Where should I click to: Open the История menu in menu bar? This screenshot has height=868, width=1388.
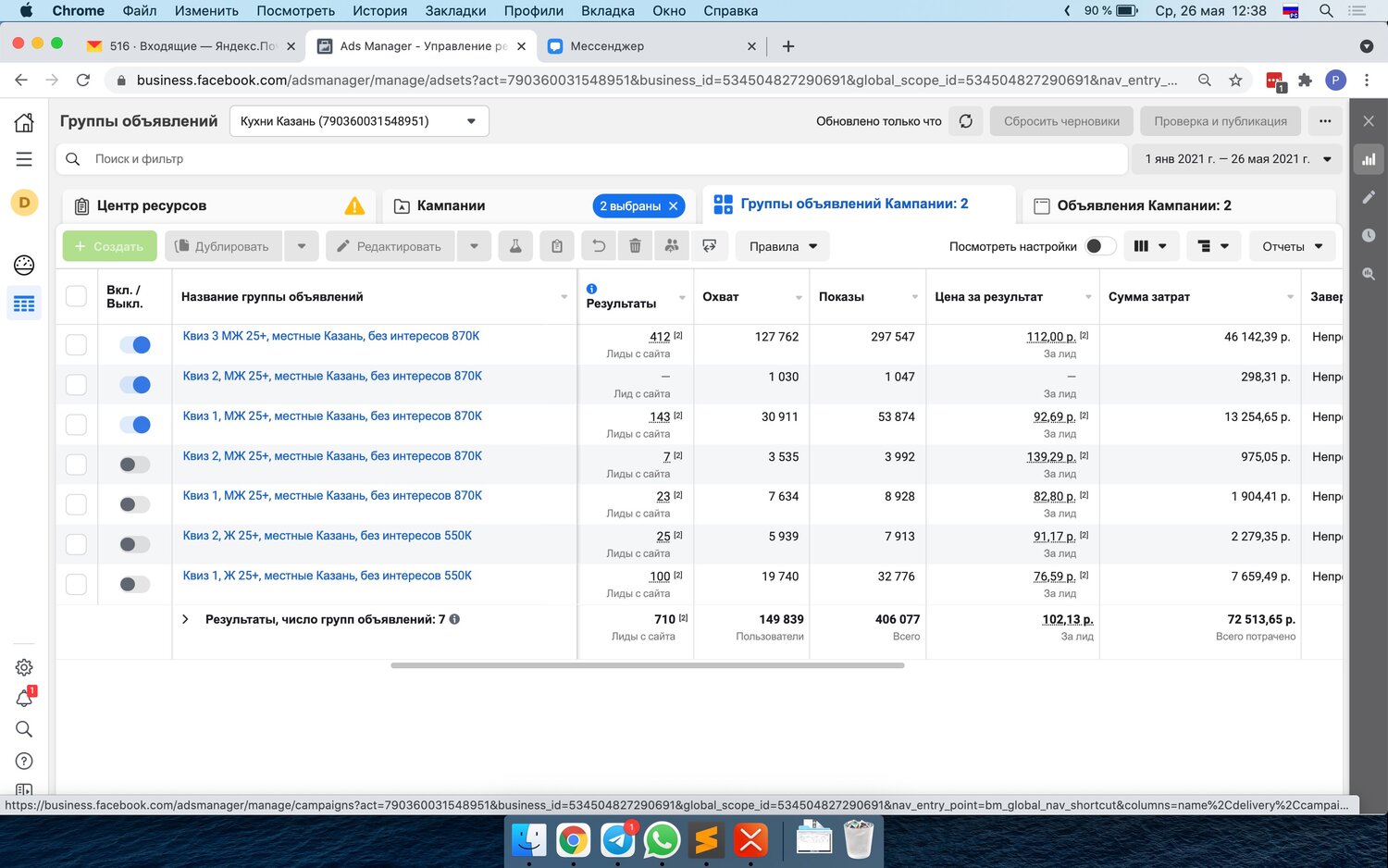pos(379,11)
